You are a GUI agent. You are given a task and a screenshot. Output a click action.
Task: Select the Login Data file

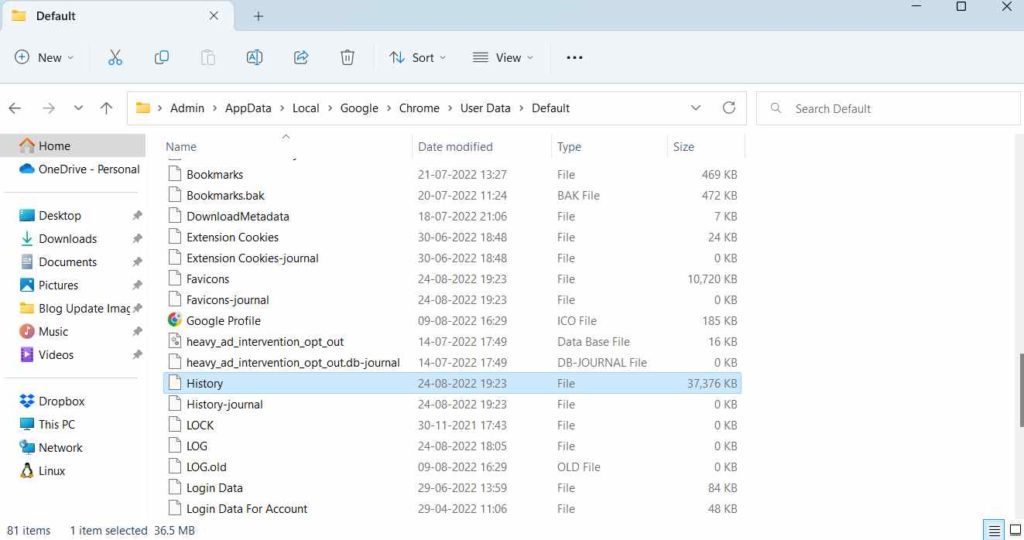[x=452, y=488]
